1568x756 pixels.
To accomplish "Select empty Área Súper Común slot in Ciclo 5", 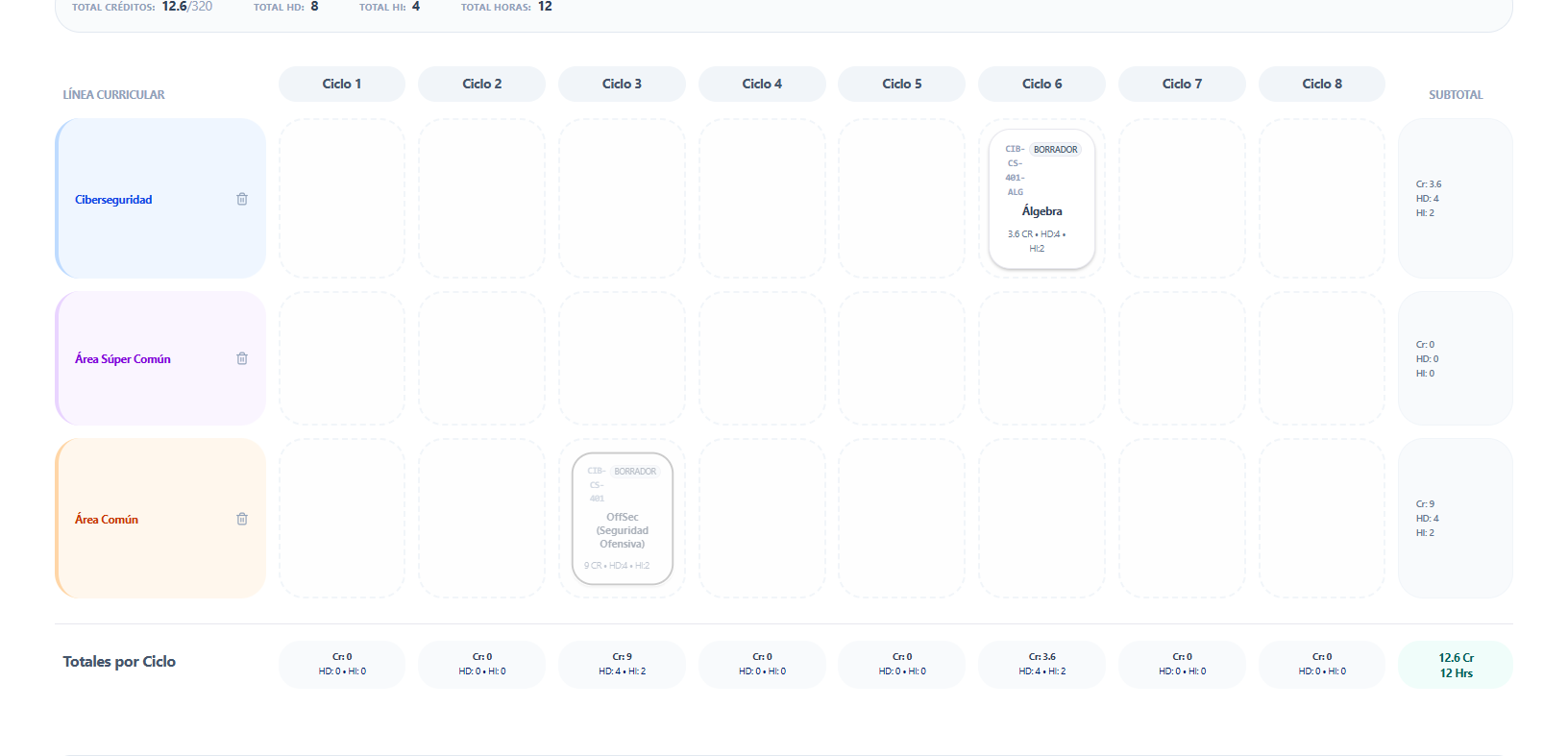I will coord(901,358).
